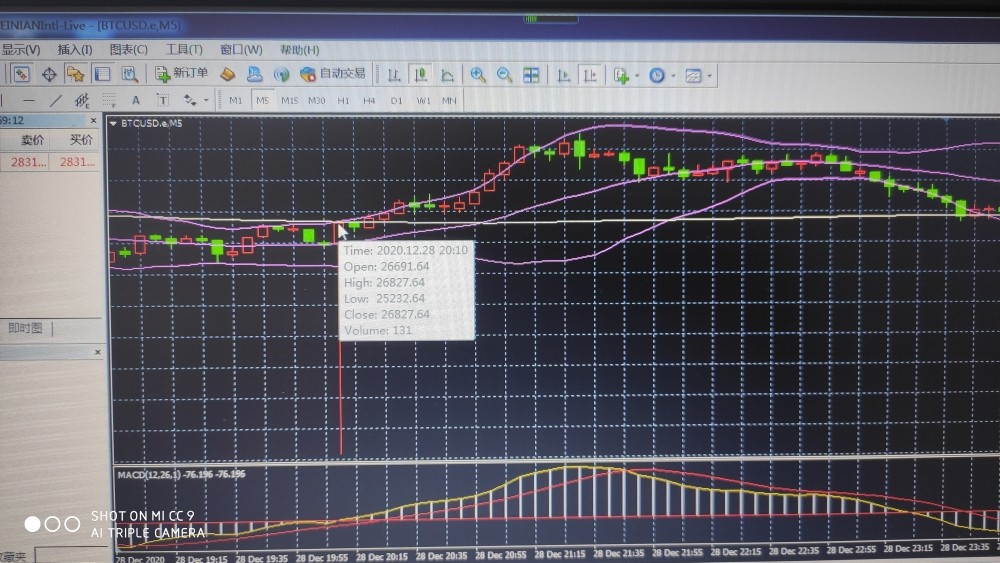Expand the indicators list dropdown arrow
Image resolution: width=1000 pixels, height=563 pixels.
tap(637, 77)
